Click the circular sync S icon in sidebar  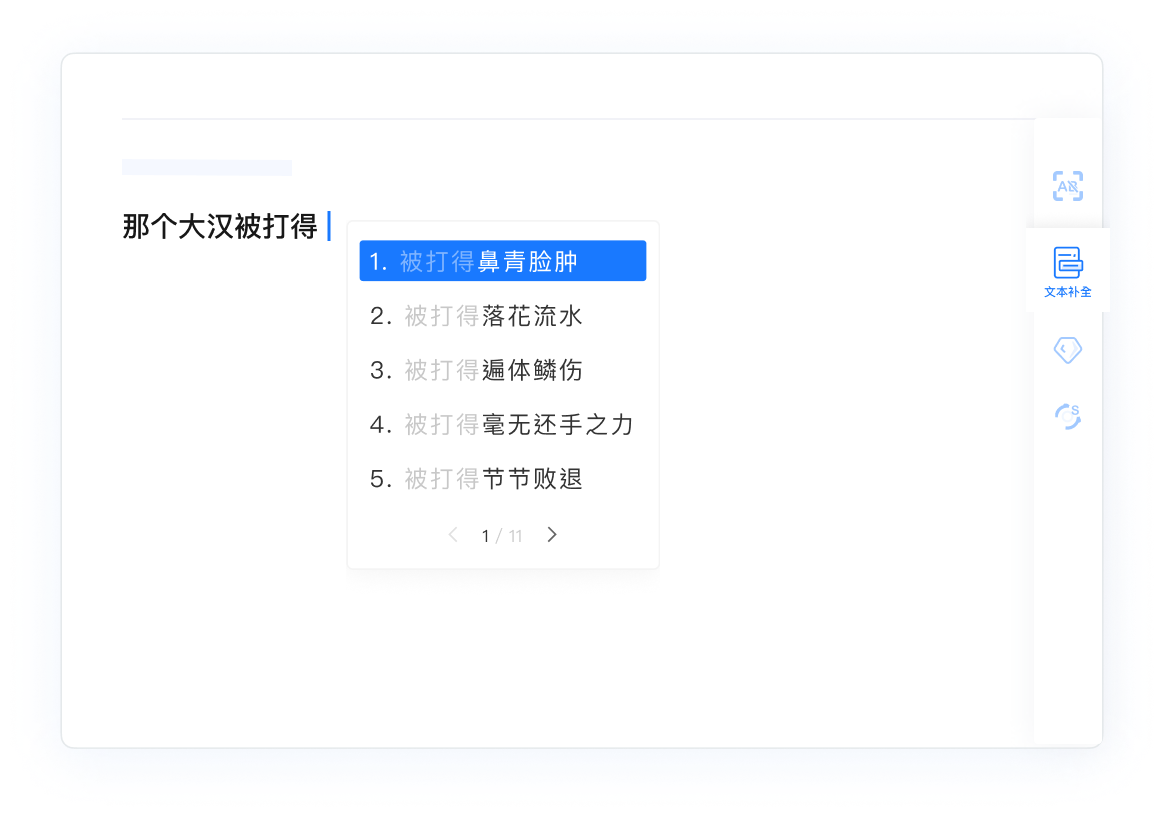[x=1066, y=416]
